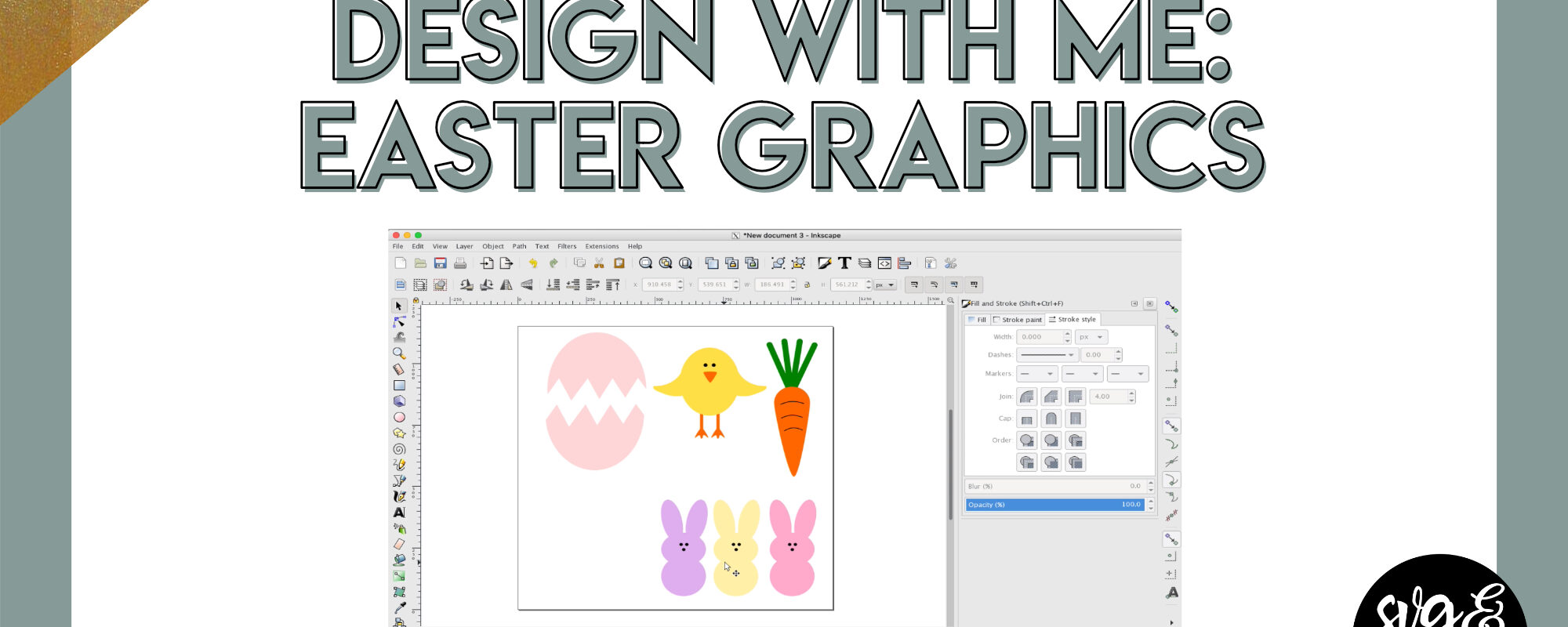
Task: Adjust the Opacity (%) slider
Action: tap(1054, 505)
